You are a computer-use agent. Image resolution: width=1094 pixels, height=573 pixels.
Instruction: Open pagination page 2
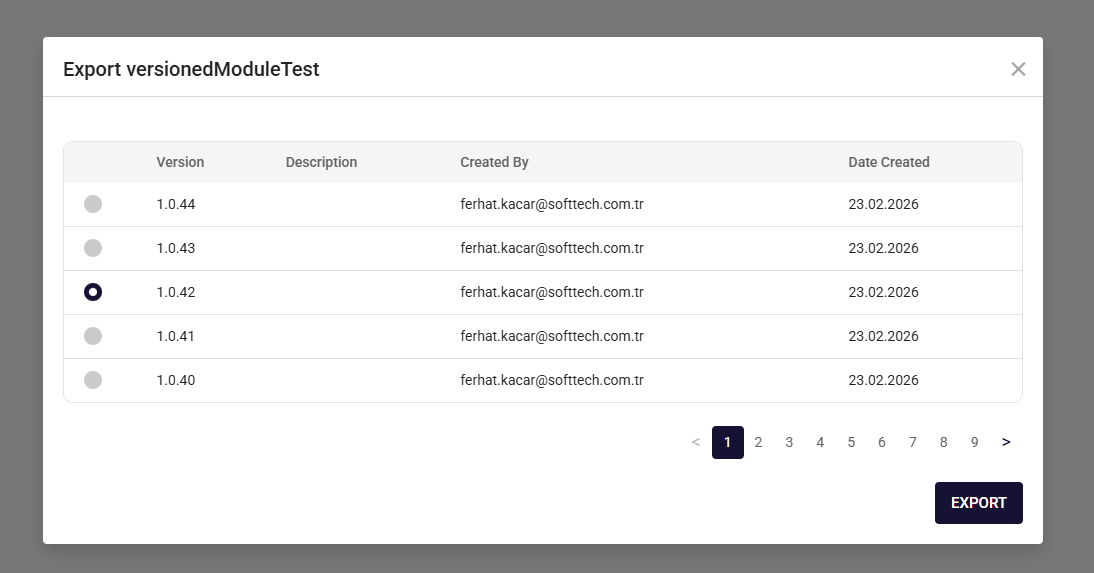758,442
